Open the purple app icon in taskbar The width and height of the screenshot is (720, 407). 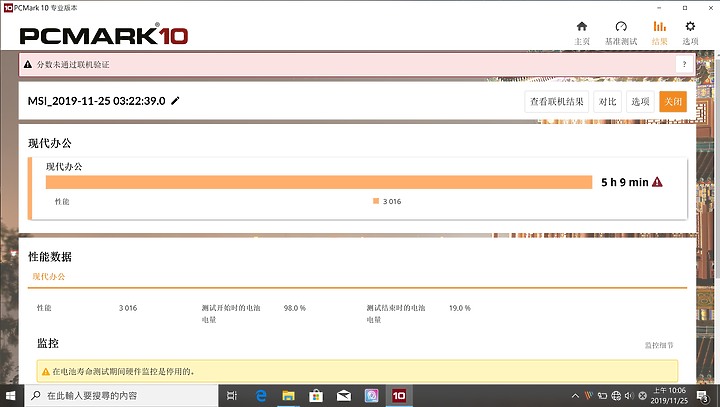click(x=371, y=396)
